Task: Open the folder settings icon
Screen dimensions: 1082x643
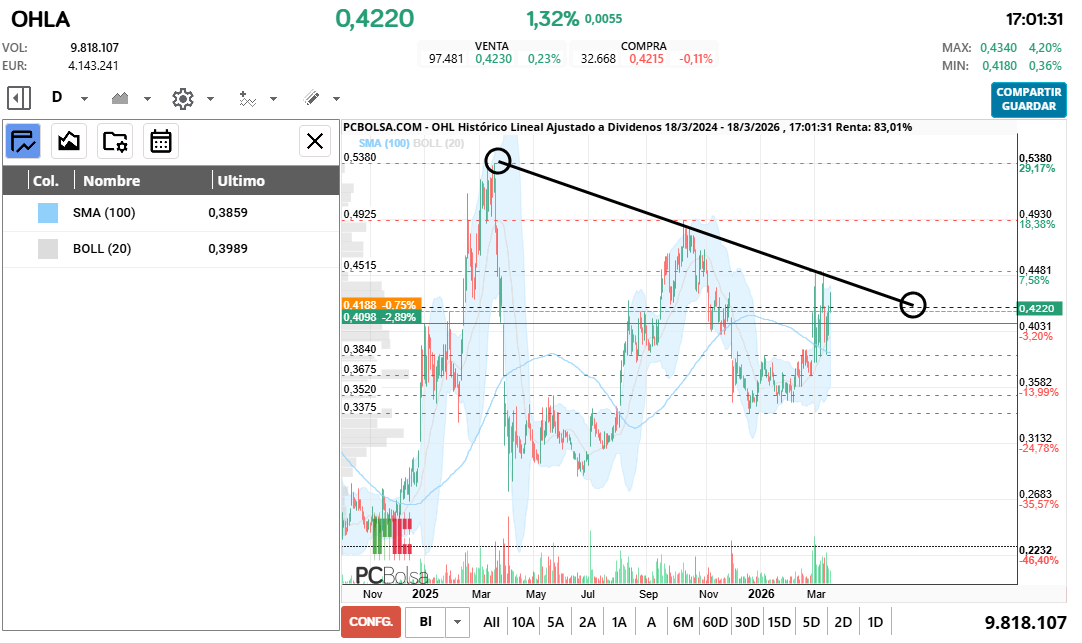Action: tap(115, 141)
